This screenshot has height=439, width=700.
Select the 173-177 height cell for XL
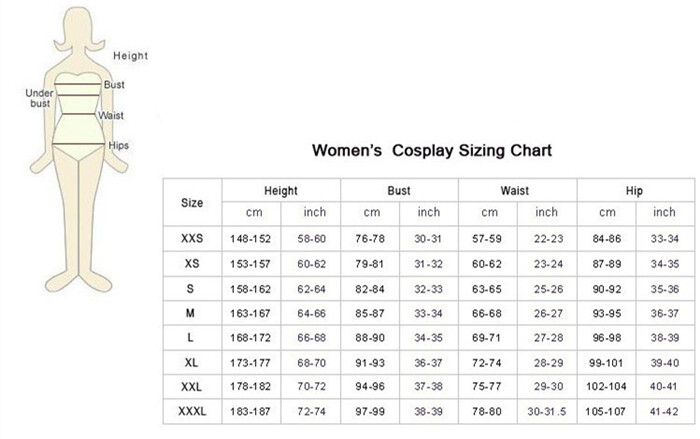tap(252, 362)
